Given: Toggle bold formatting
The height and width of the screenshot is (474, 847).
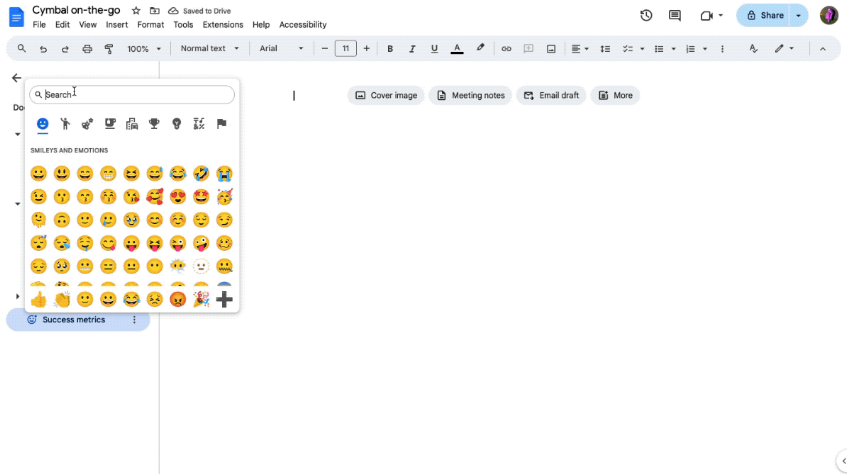Looking at the screenshot, I should (x=389, y=48).
